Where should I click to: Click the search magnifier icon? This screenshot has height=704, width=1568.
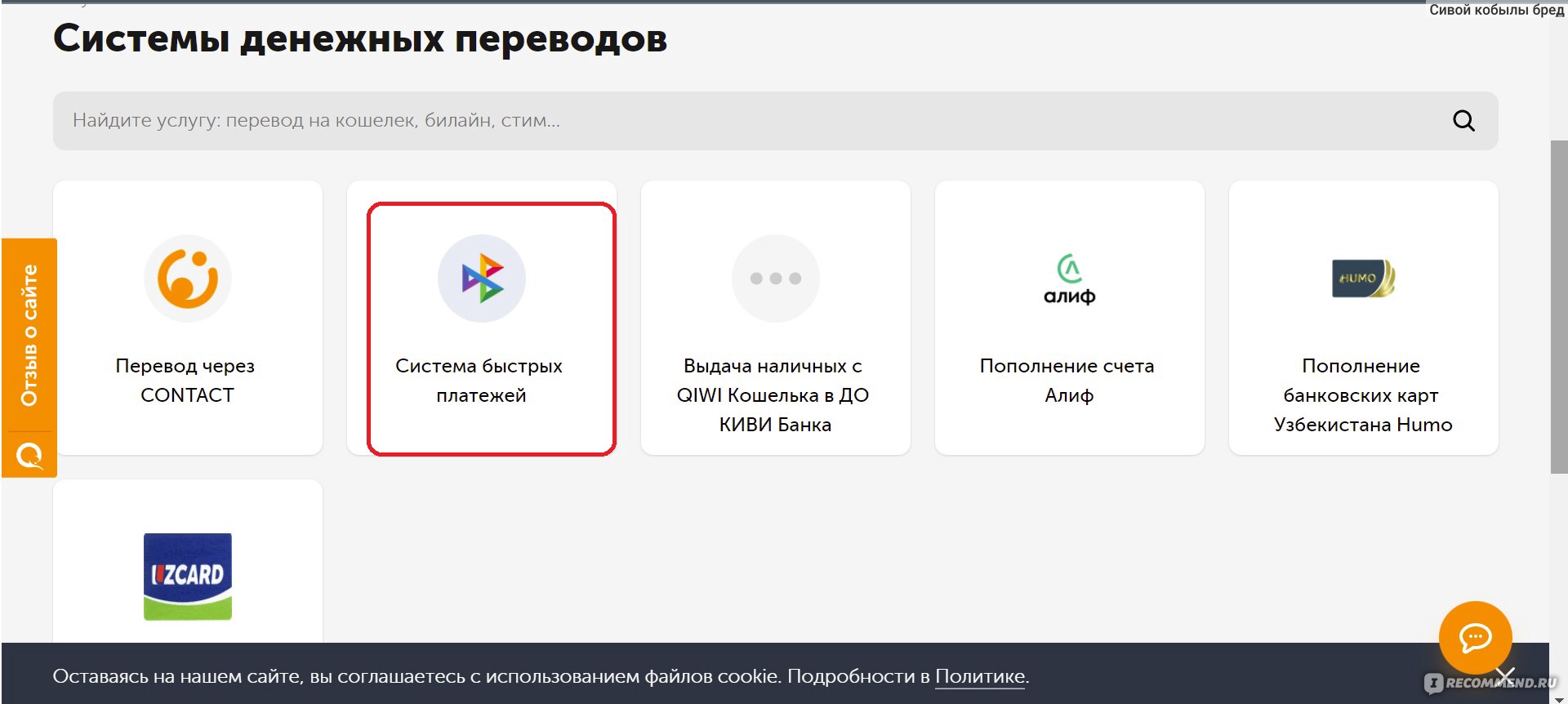[x=1463, y=121]
